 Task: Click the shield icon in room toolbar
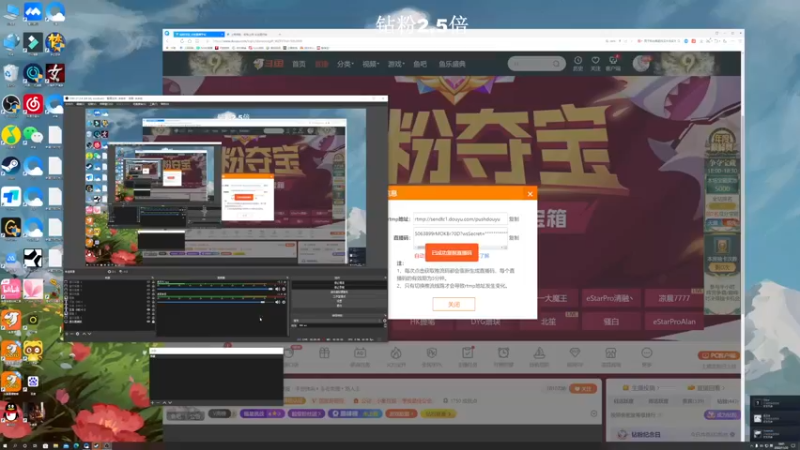[x=432, y=353]
